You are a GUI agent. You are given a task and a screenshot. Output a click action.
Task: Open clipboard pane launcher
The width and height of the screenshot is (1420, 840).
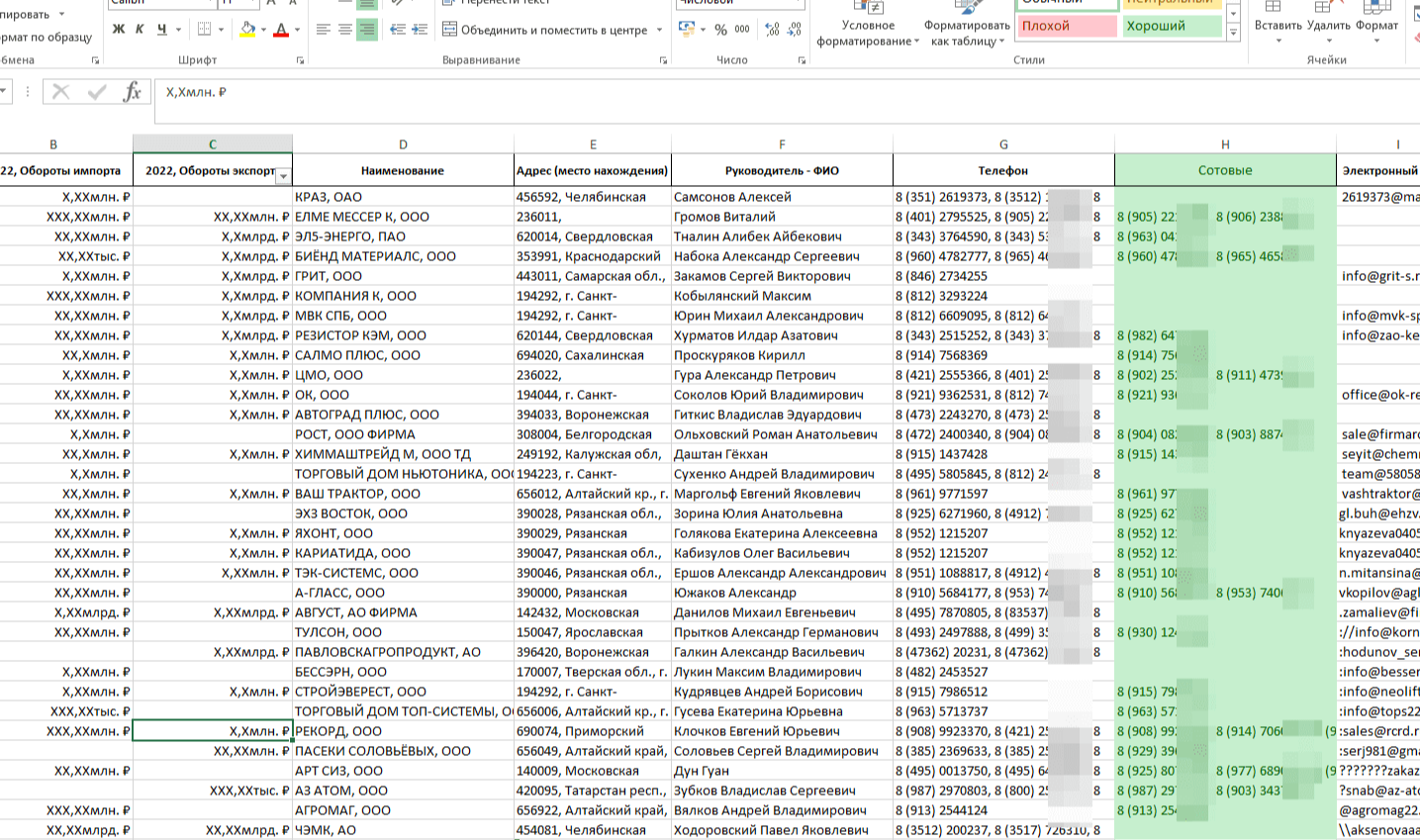(x=96, y=60)
